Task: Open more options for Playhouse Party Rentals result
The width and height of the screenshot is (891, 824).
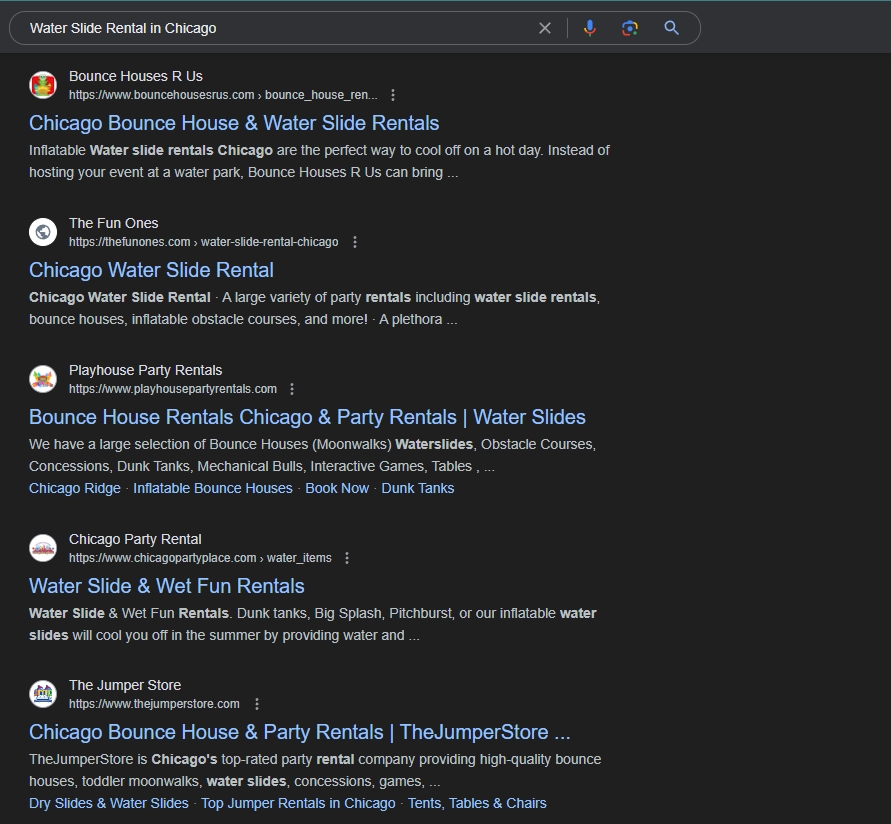Action: (292, 389)
